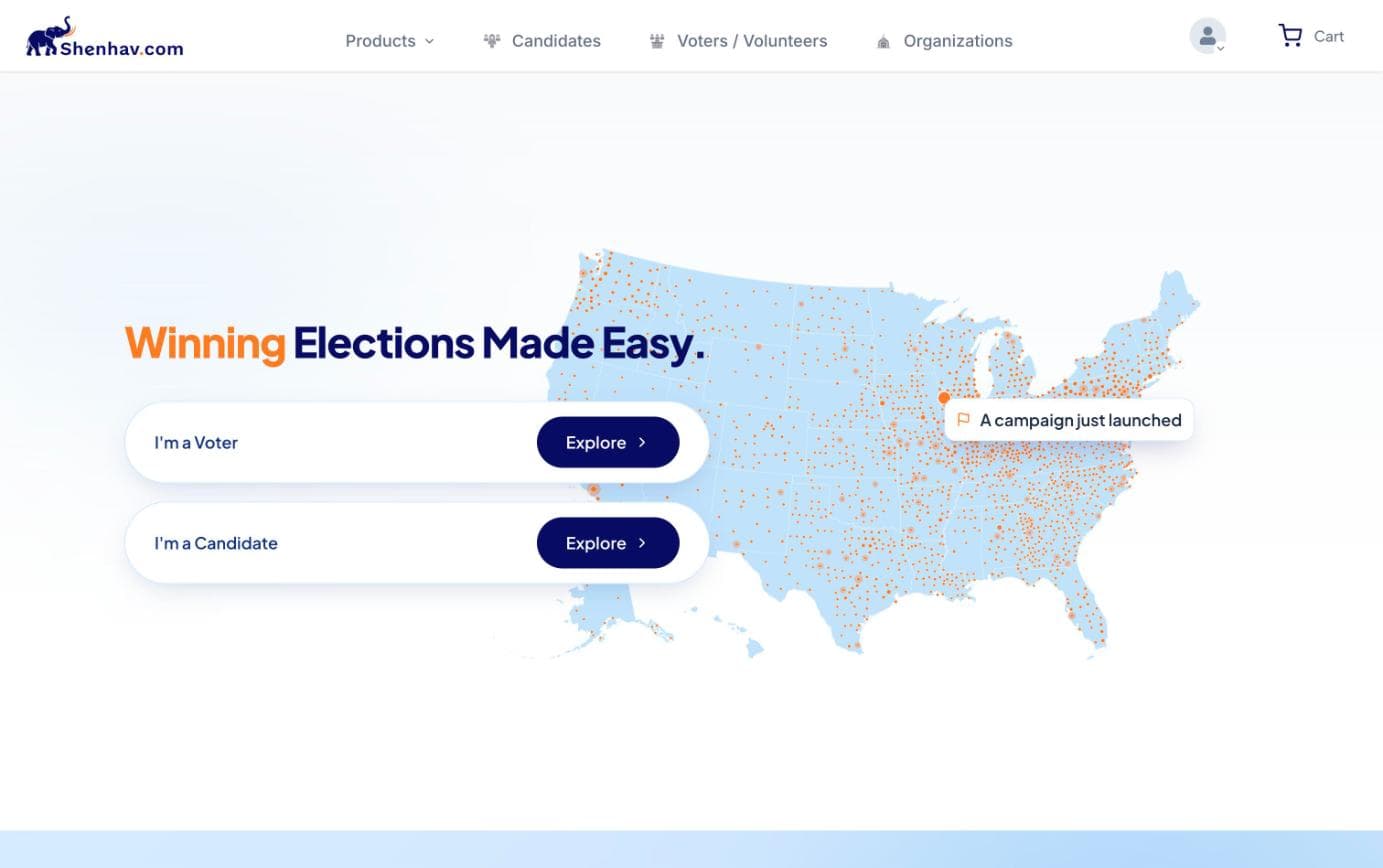The width and height of the screenshot is (1383, 868).
Task: Open the account menu small arrow
Action: tap(1221, 48)
